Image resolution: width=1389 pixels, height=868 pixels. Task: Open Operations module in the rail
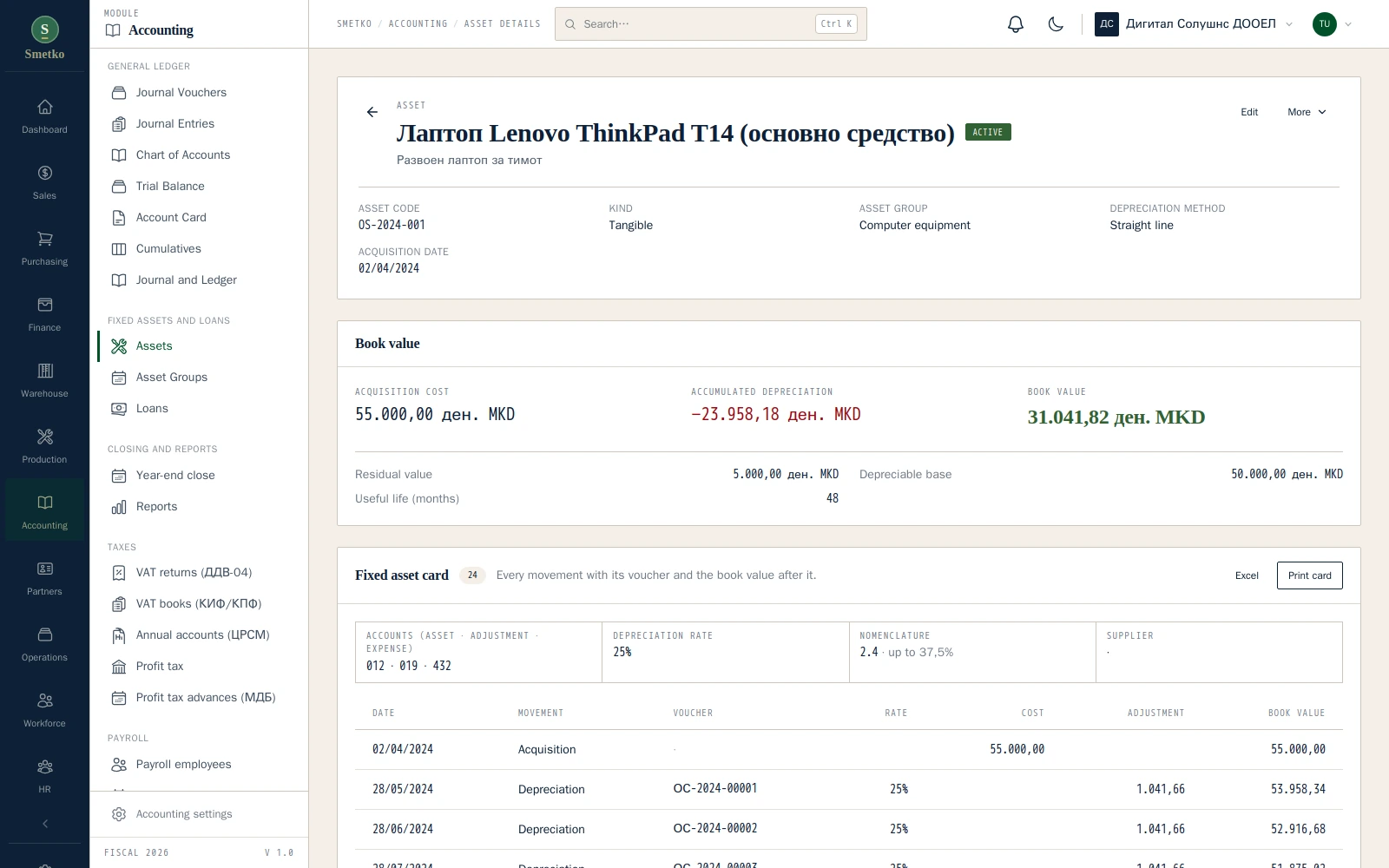(44, 645)
